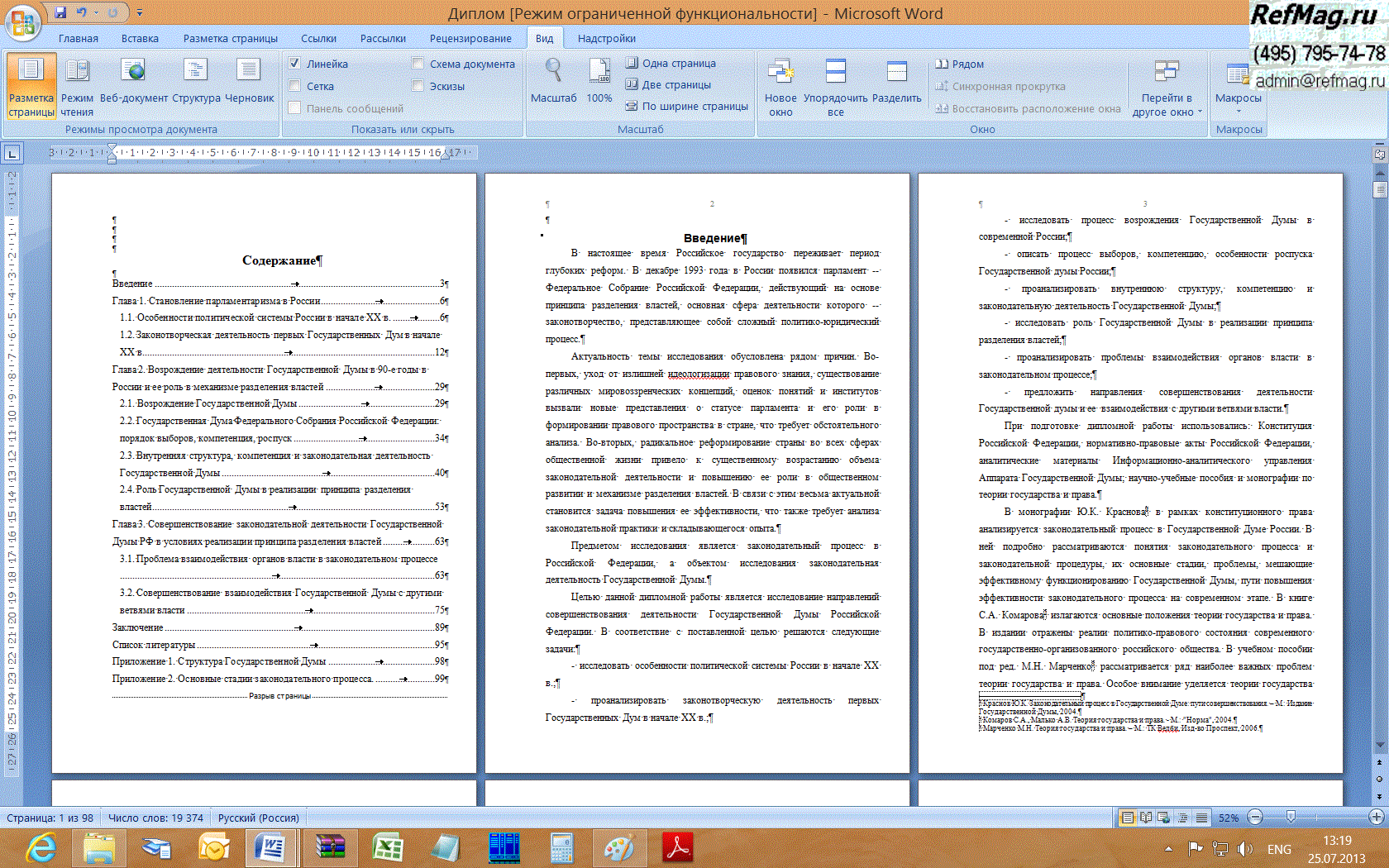The image size is (1389, 868).
Task: Enable the Сетка gridlines checkbox
Action: coord(294,86)
